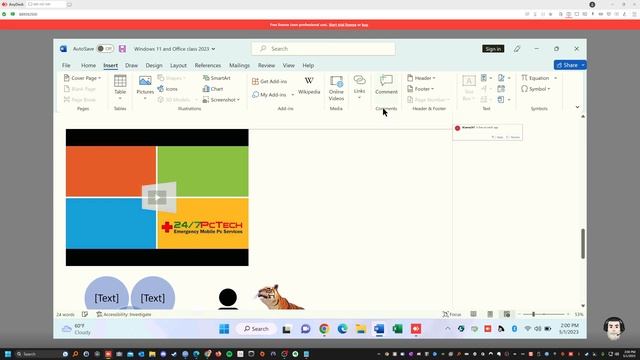Insert a Chart
Viewport: 640px width, 360px height.
(x=213, y=89)
